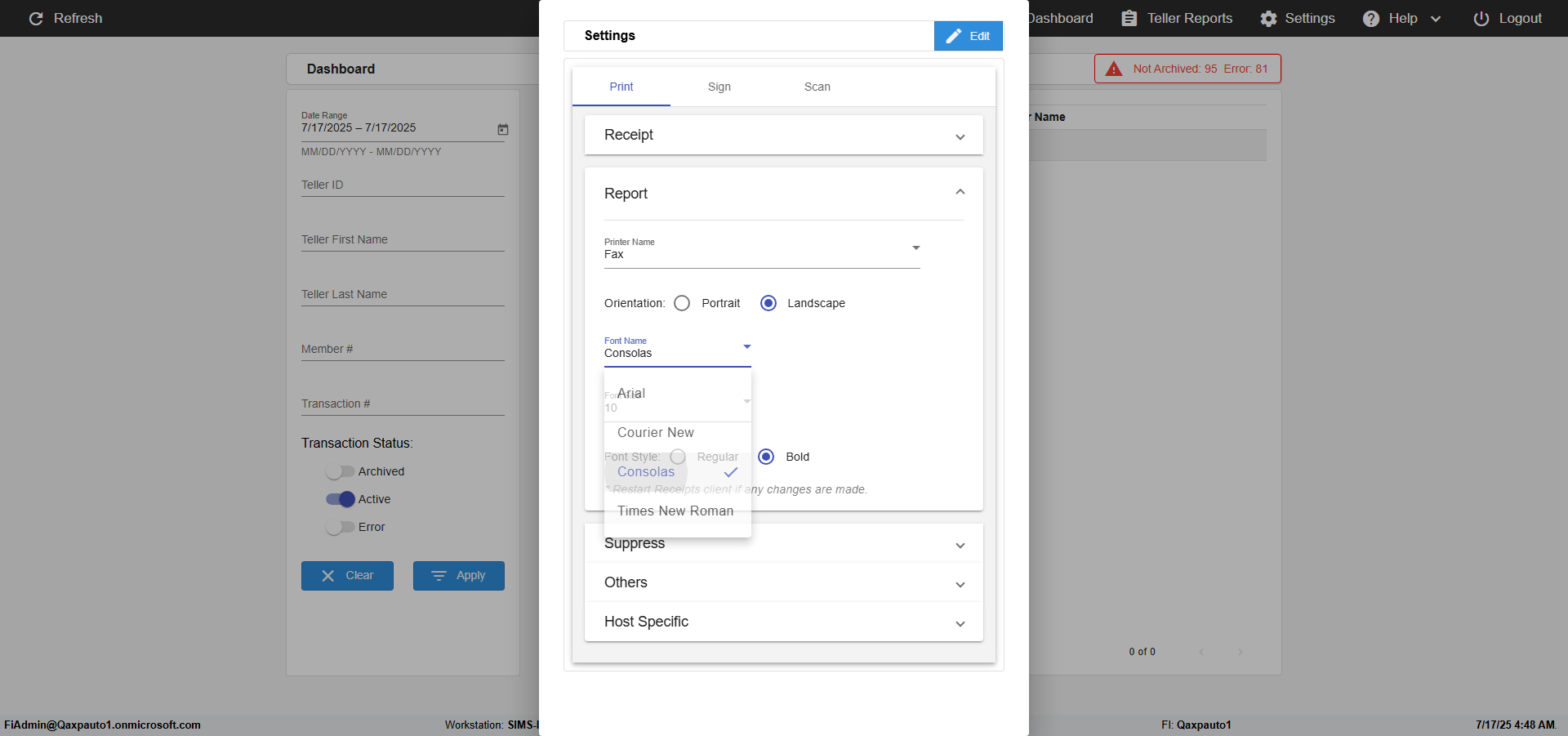The image size is (1568, 736).
Task: Click the FiAdmin email in status bar
Action: click(x=102, y=725)
